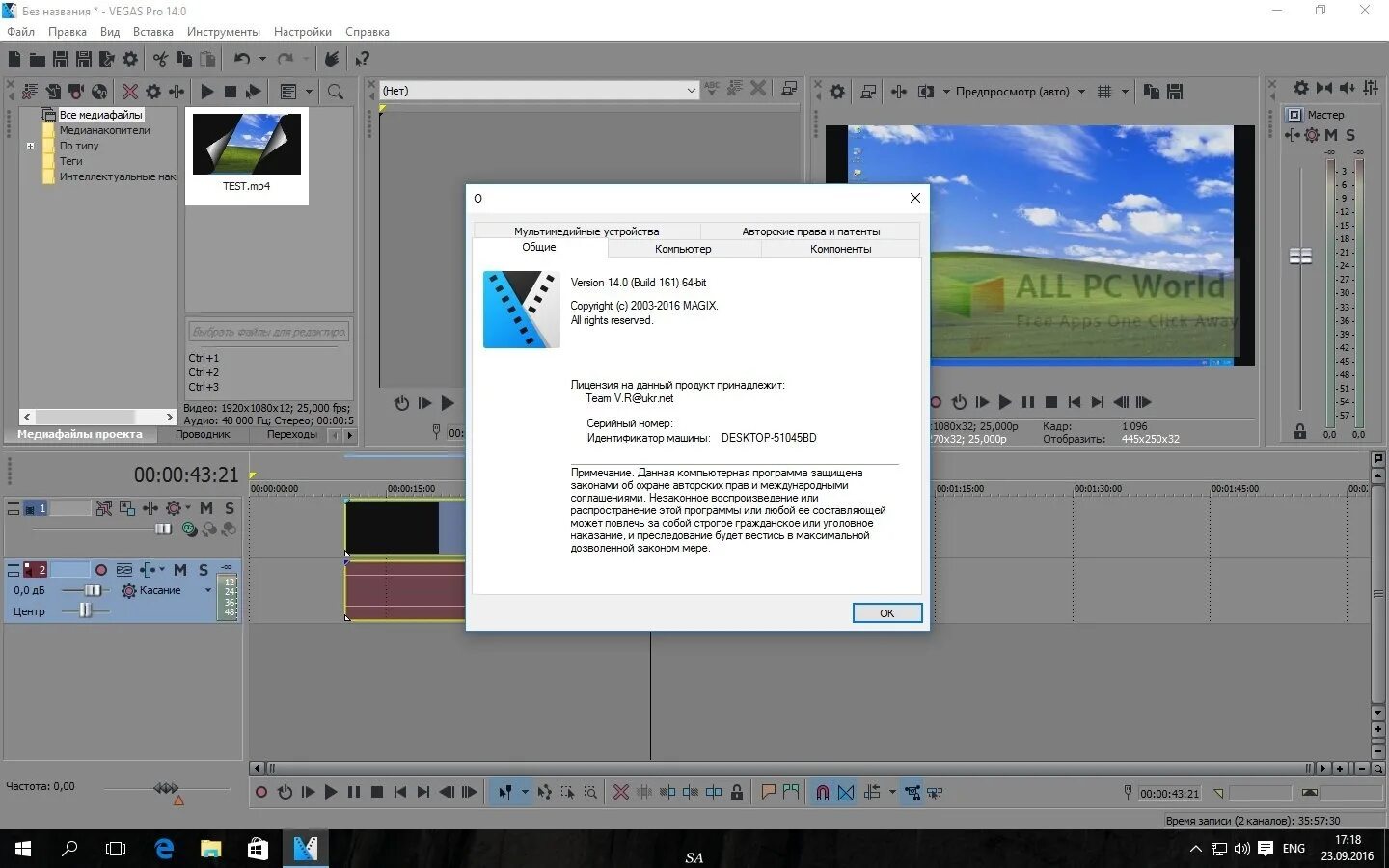Screen dimensions: 1389x868
Task: Open Касание automation mode dropdown
Action: (x=208, y=590)
